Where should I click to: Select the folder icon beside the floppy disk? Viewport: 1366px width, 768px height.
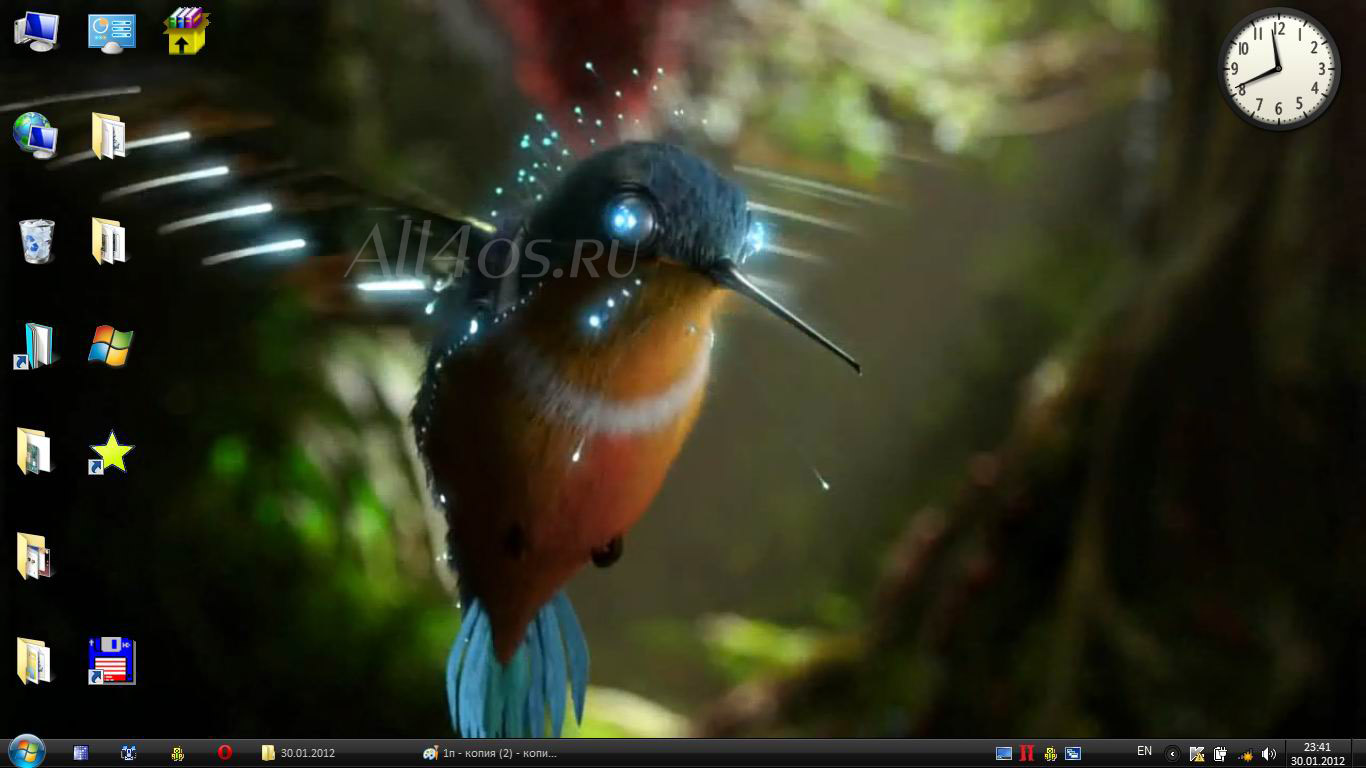[34, 661]
